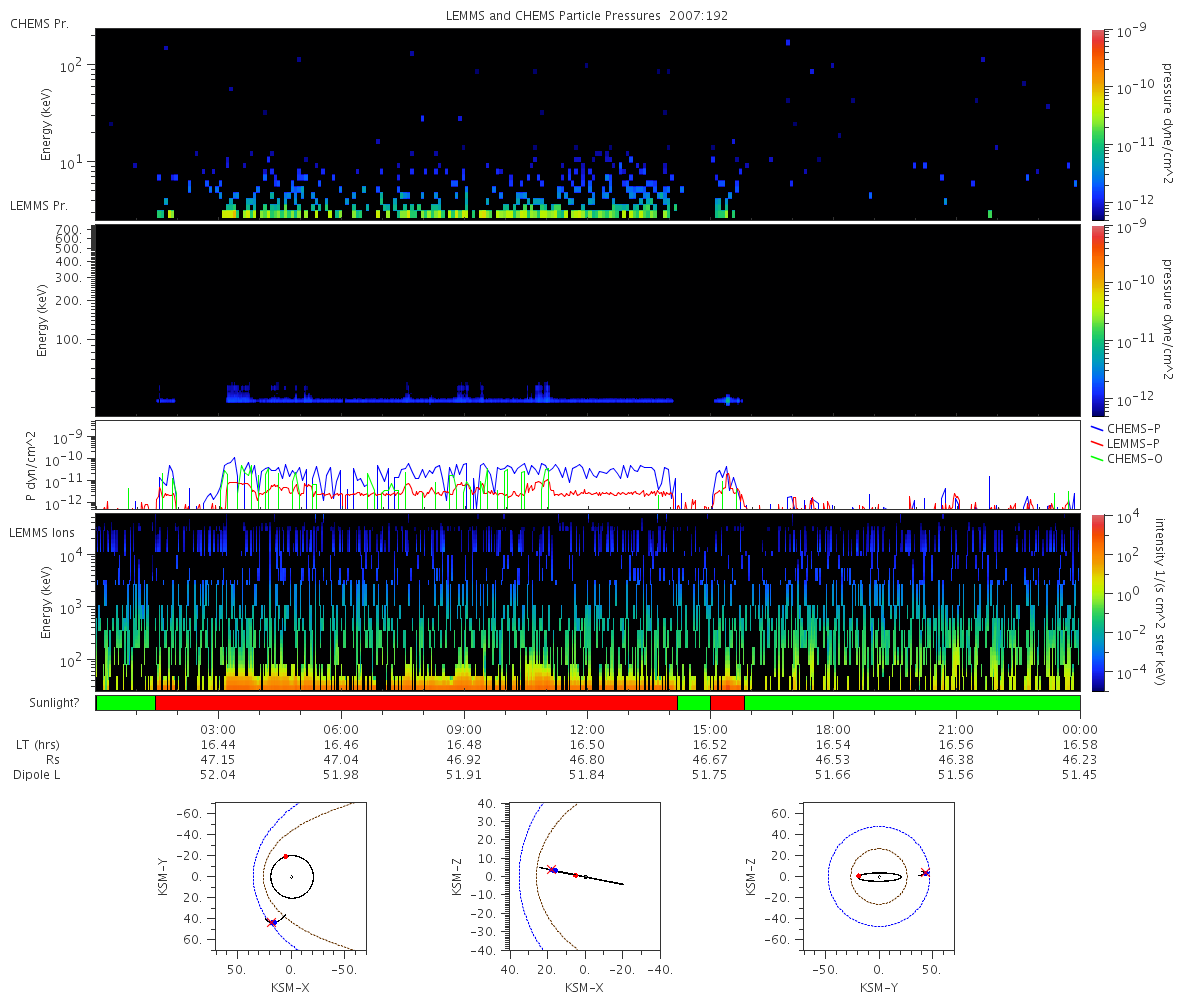1200x1000 pixels.
Task: Select the LEMMS Ions panel label
Action: click(44, 531)
